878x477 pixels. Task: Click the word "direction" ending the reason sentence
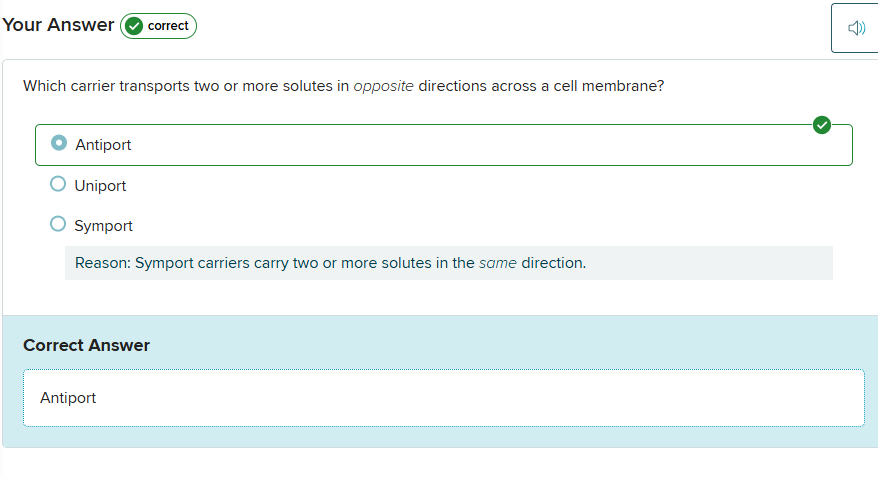pos(552,264)
